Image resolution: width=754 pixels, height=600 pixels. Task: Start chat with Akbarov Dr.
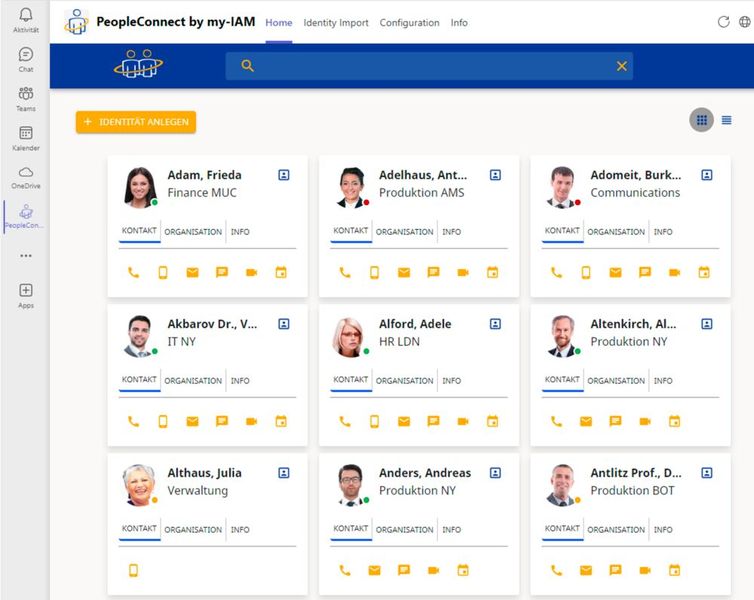222,422
